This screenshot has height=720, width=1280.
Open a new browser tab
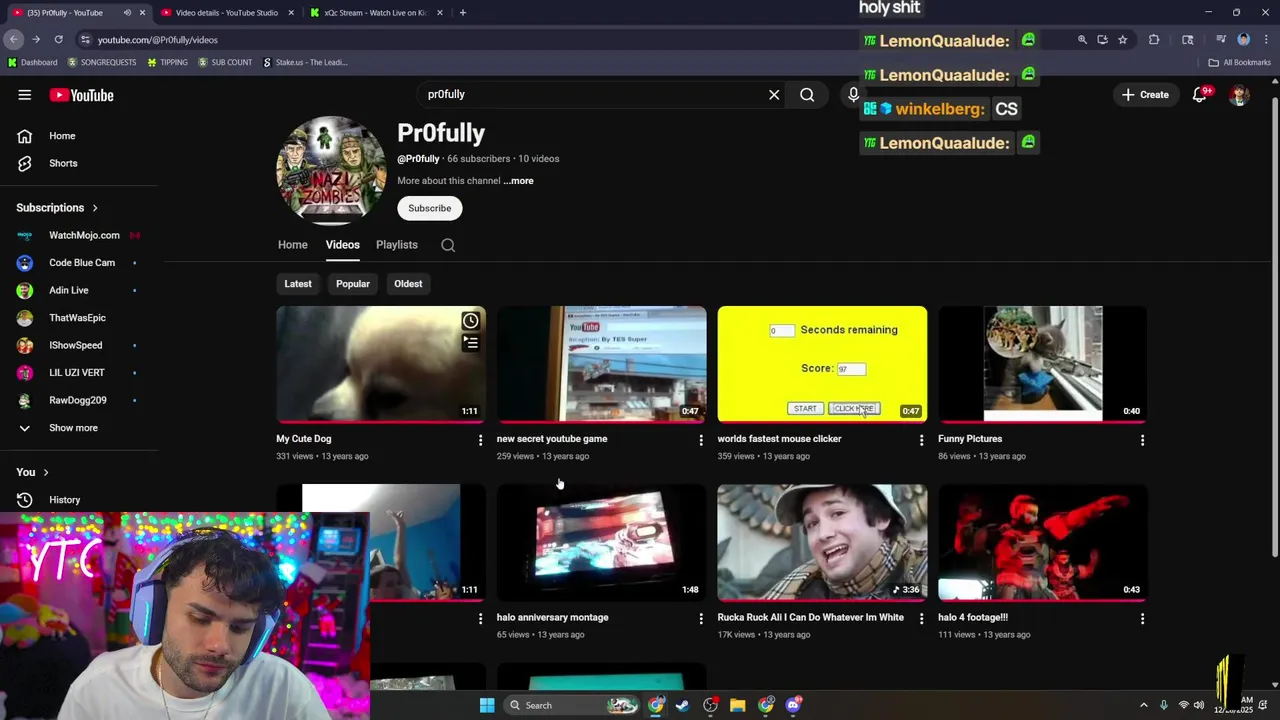[x=462, y=13]
